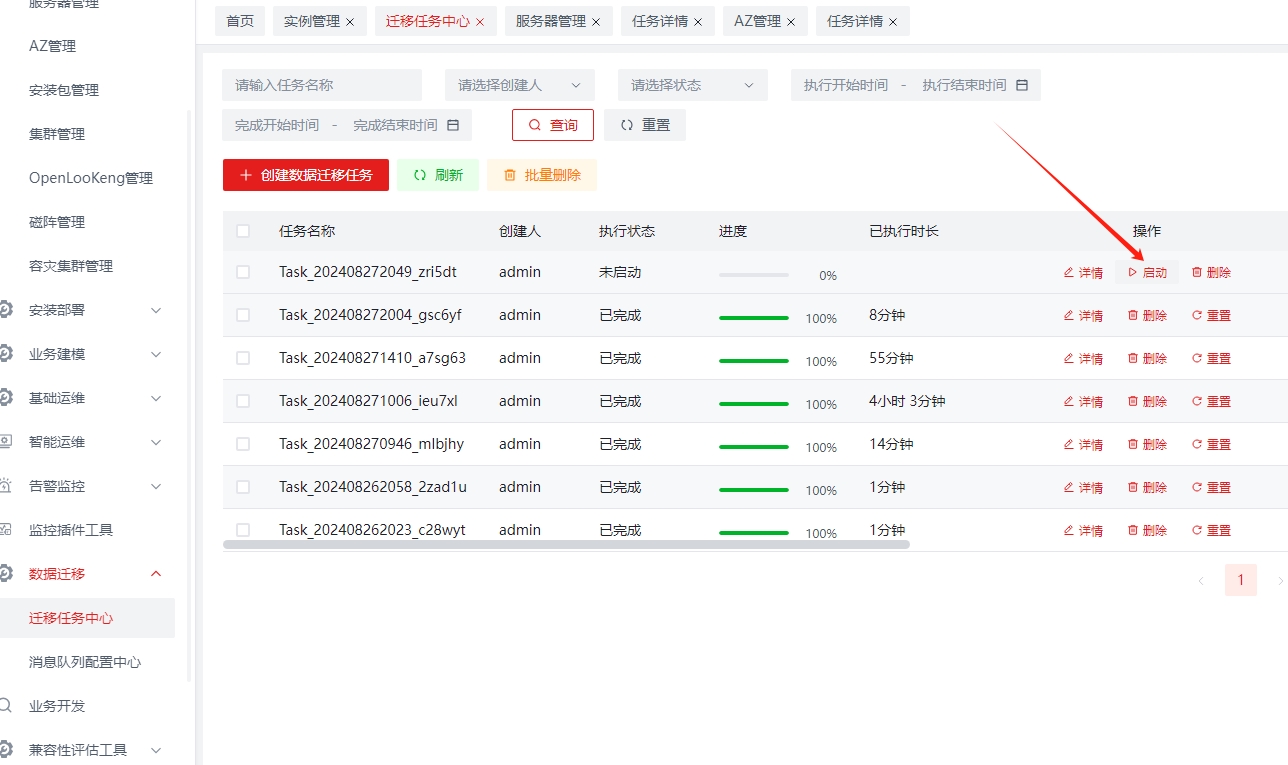This screenshot has height=765, width=1288.
Task: Check the box for Task_202408262058_2zad1u
Action: (x=243, y=487)
